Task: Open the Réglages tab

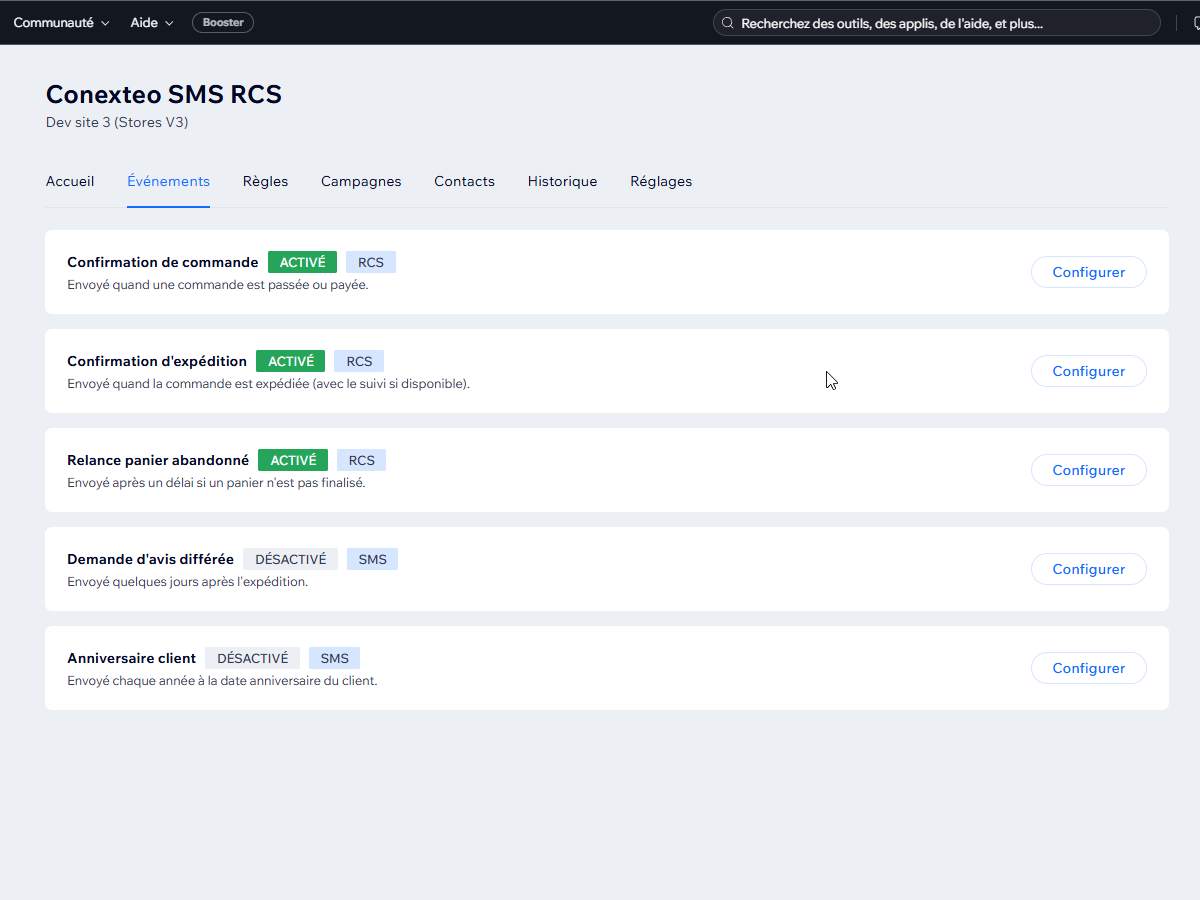Action: 661,181
